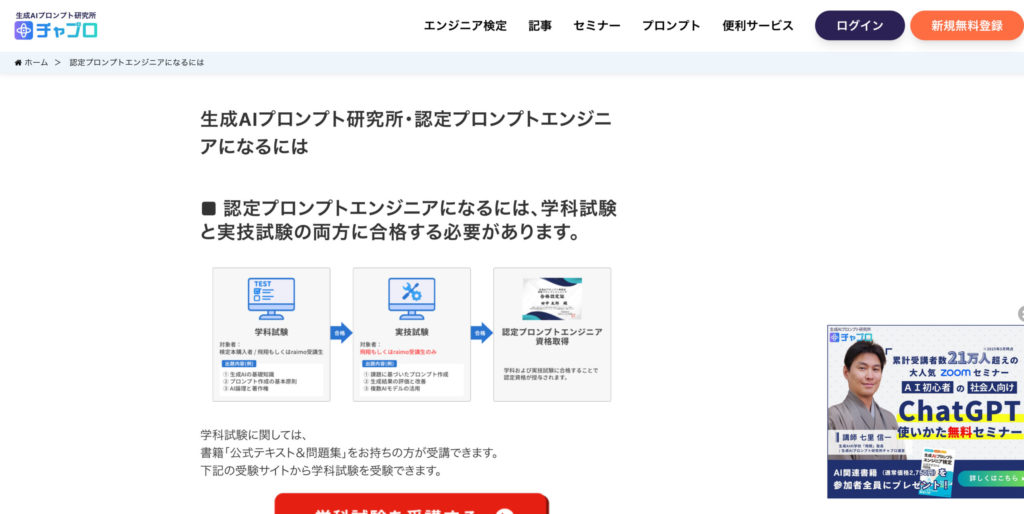Click 詳しくはこちら button in ad
This screenshot has width=1024, height=514.
(x=990, y=479)
